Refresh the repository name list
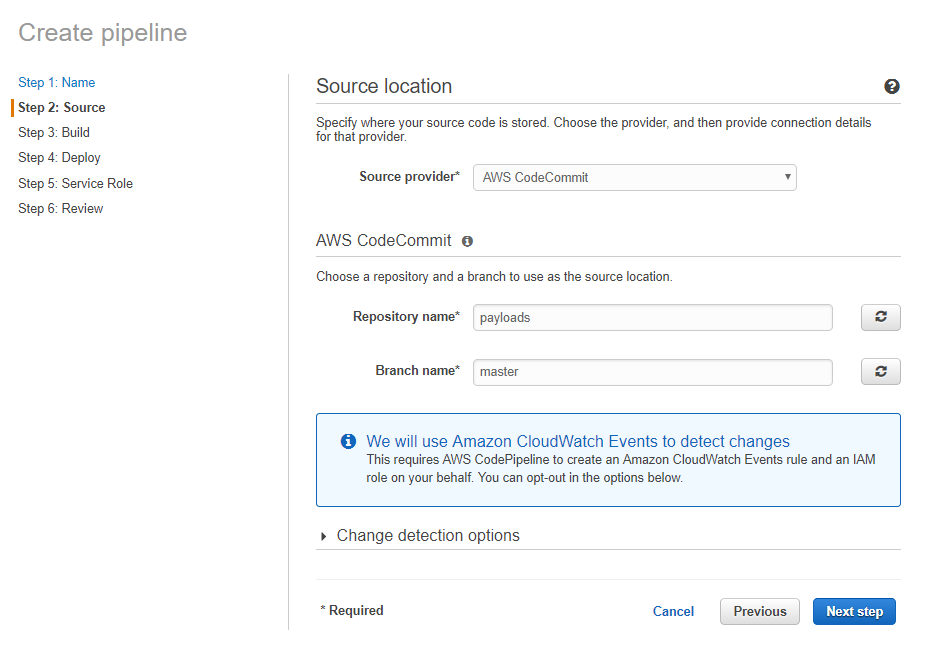The width and height of the screenshot is (941, 656). [880, 317]
